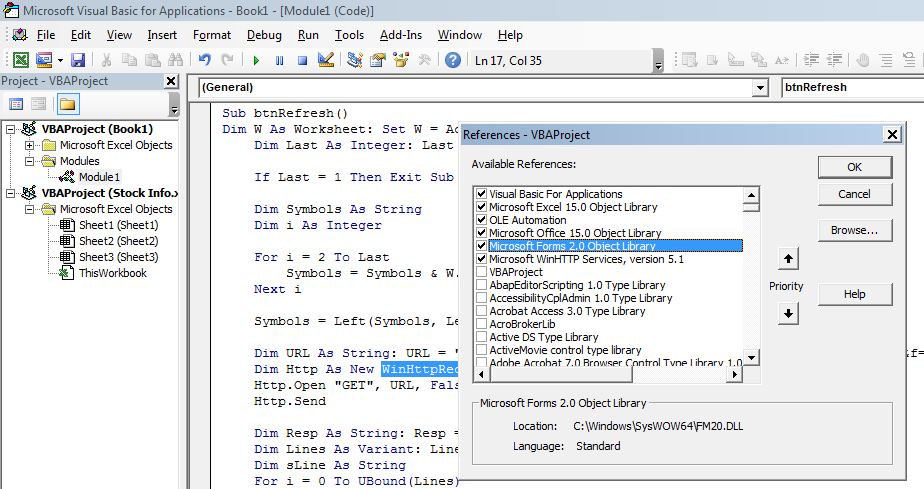The height and width of the screenshot is (489, 924).
Task: Click the Outdent icon on Edit toolbar
Action: [x=834, y=60]
